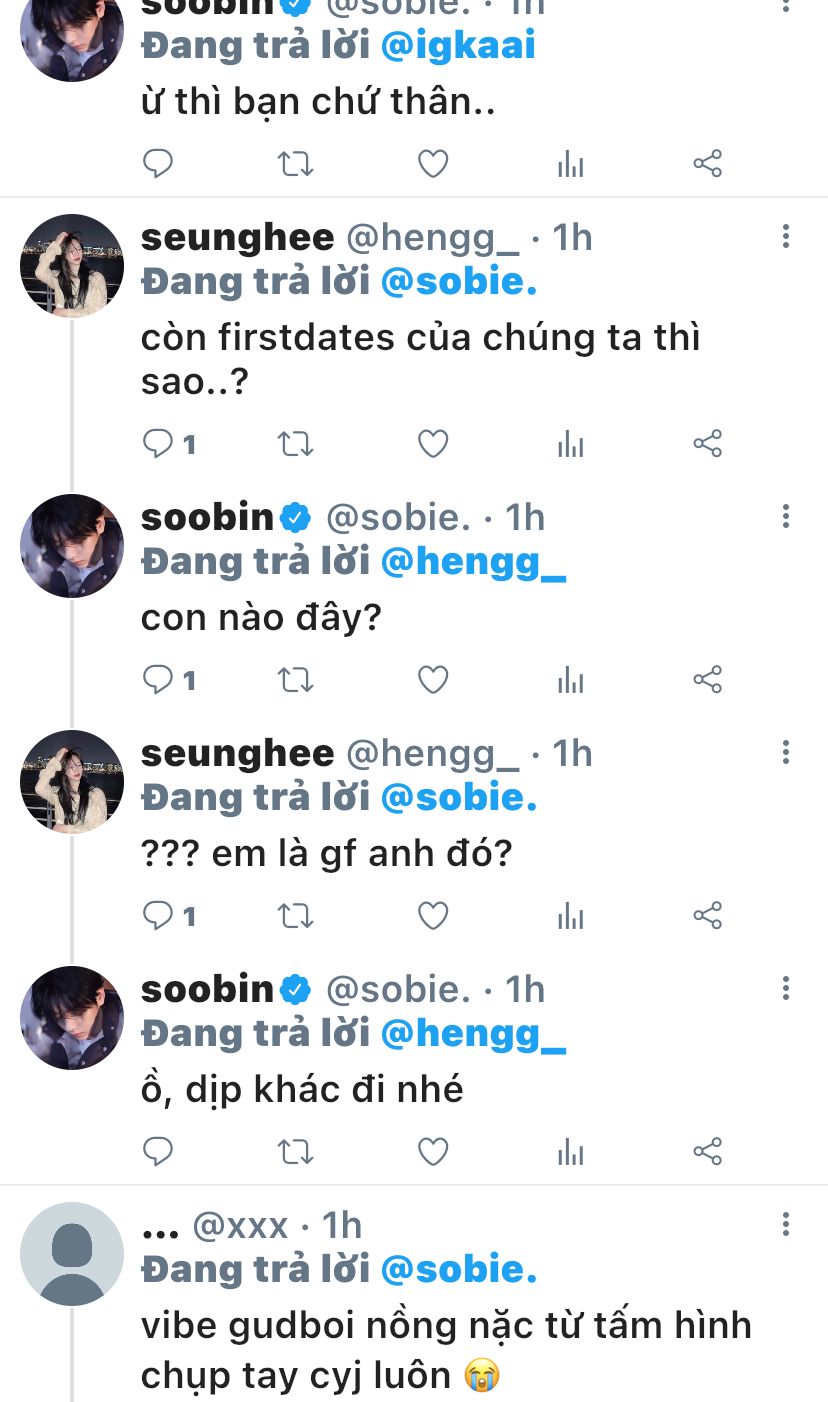
Task: Open seunghee's name on the firstdates tweet
Action: [x=238, y=238]
